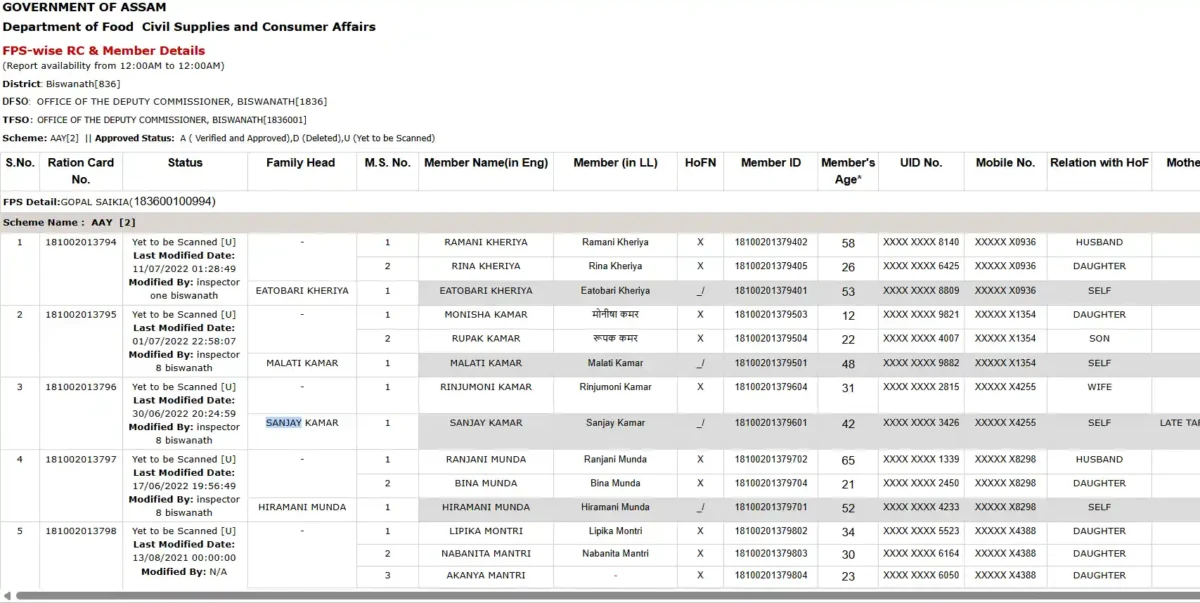Select family head HIRAMANI MUNDA

(x=302, y=507)
